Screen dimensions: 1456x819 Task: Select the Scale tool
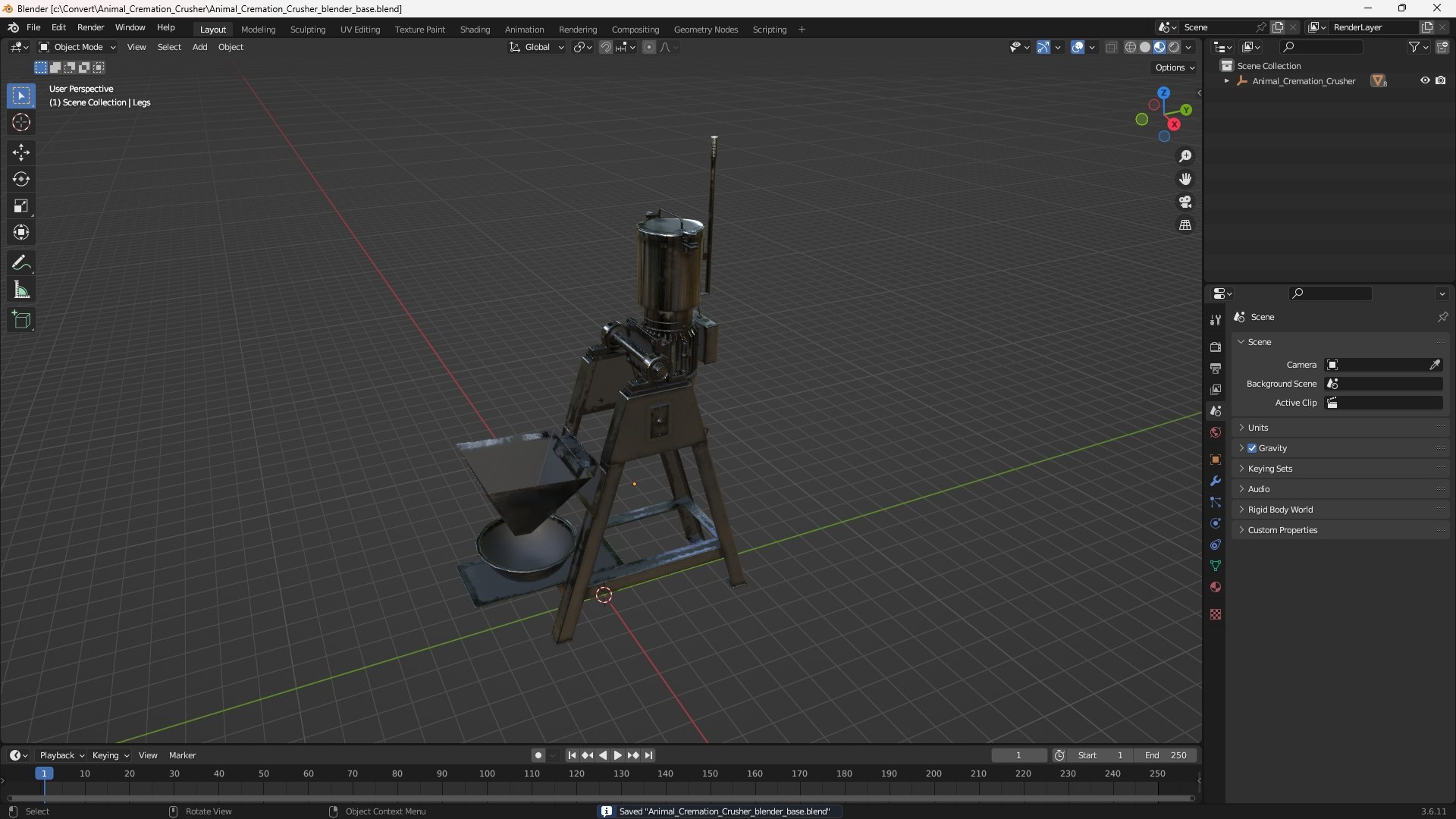(x=20, y=206)
